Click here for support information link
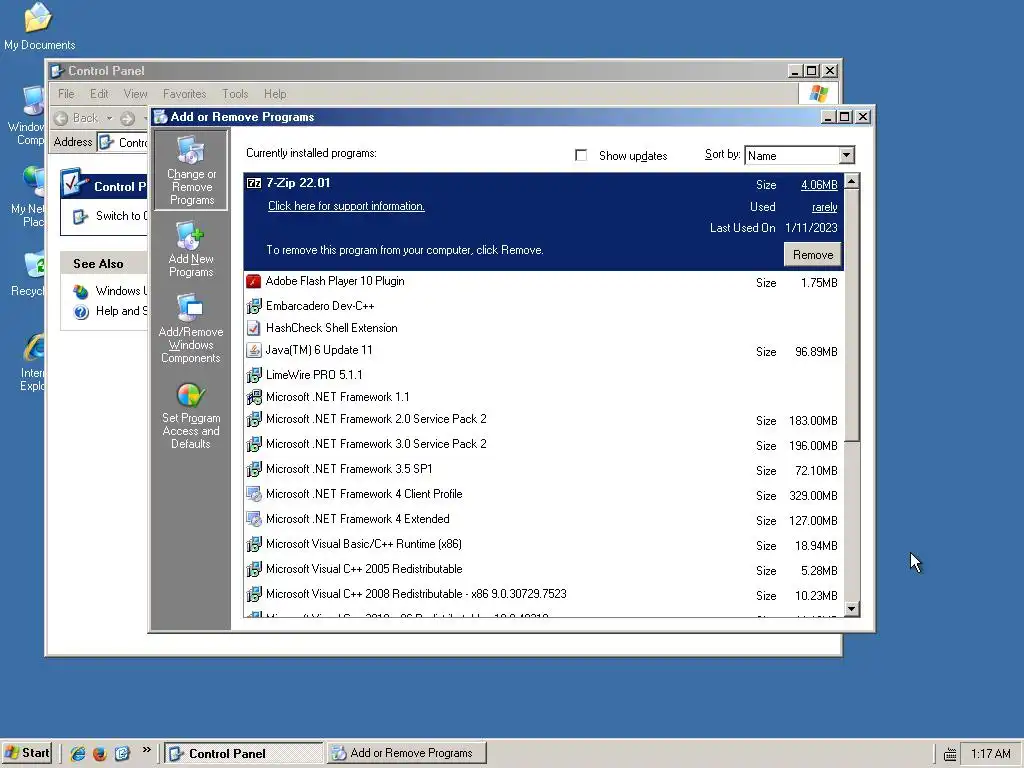The width and height of the screenshot is (1024, 768). point(346,206)
